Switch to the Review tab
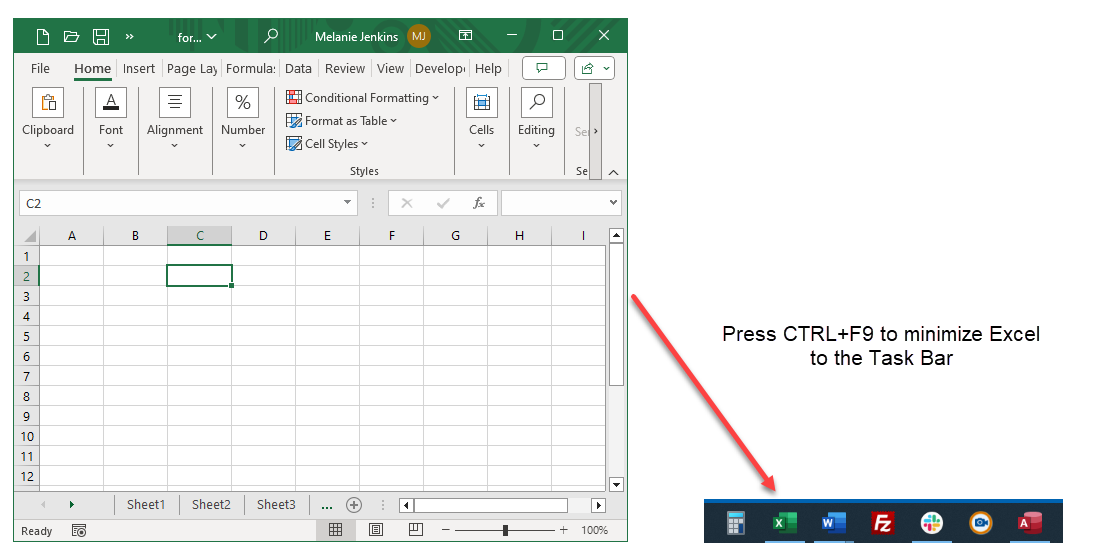Viewport: 1109px width, 558px height. tap(344, 69)
